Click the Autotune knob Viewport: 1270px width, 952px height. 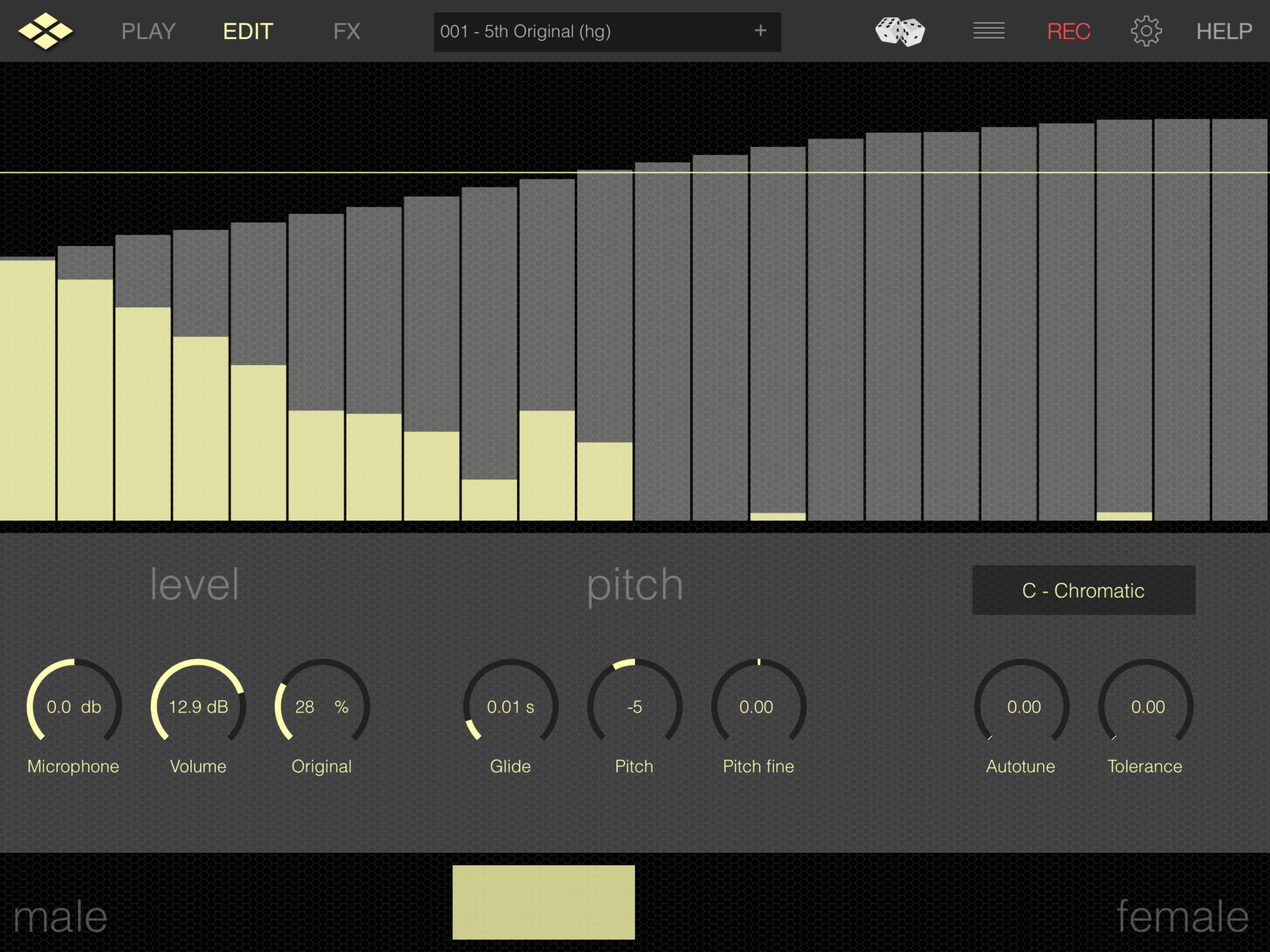point(1021,706)
